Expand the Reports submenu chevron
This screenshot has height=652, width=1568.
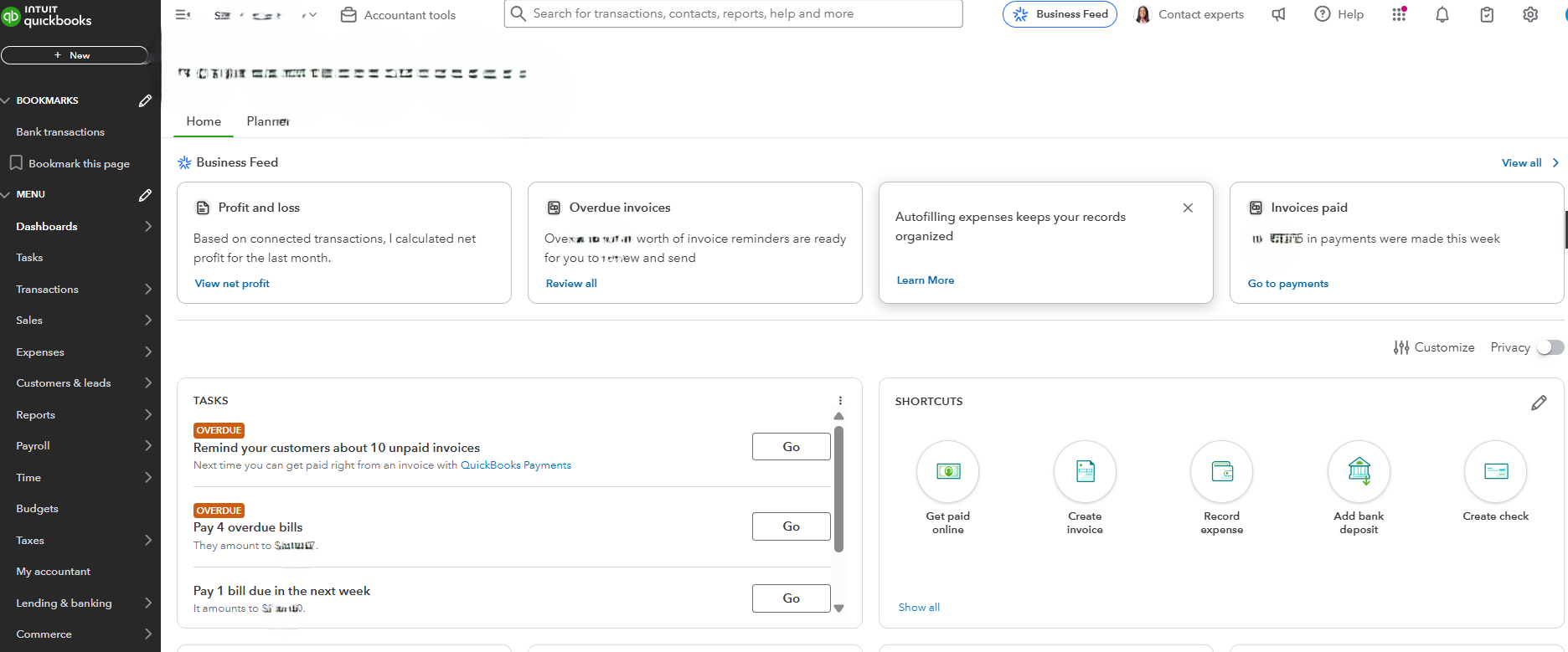(148, 414)
